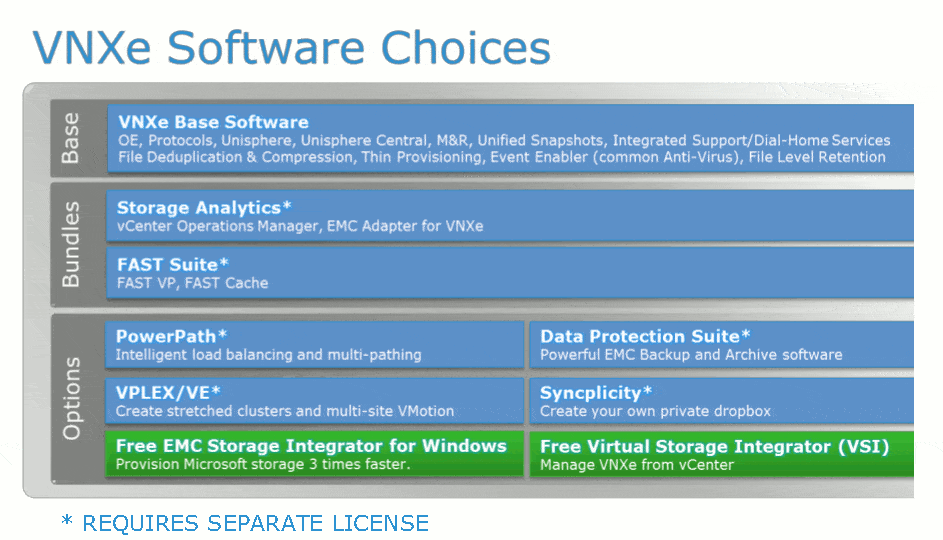Select the Data Protection Suite* heading
Screen dimensions: 943x540
coord(645,336)
